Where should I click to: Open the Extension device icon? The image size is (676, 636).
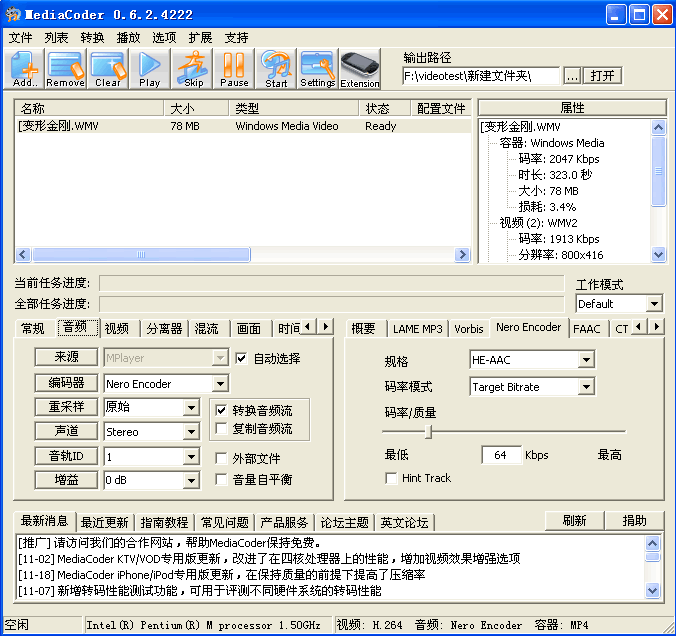click(360, 69)
